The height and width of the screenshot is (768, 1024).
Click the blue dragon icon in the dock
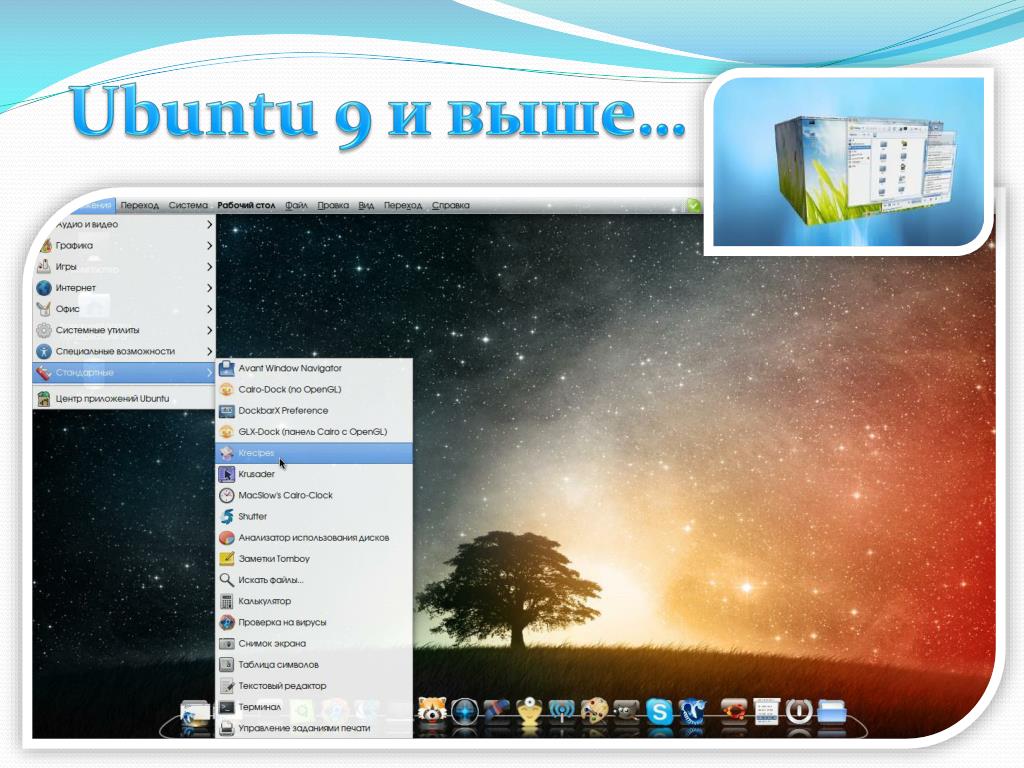[692, 711]
